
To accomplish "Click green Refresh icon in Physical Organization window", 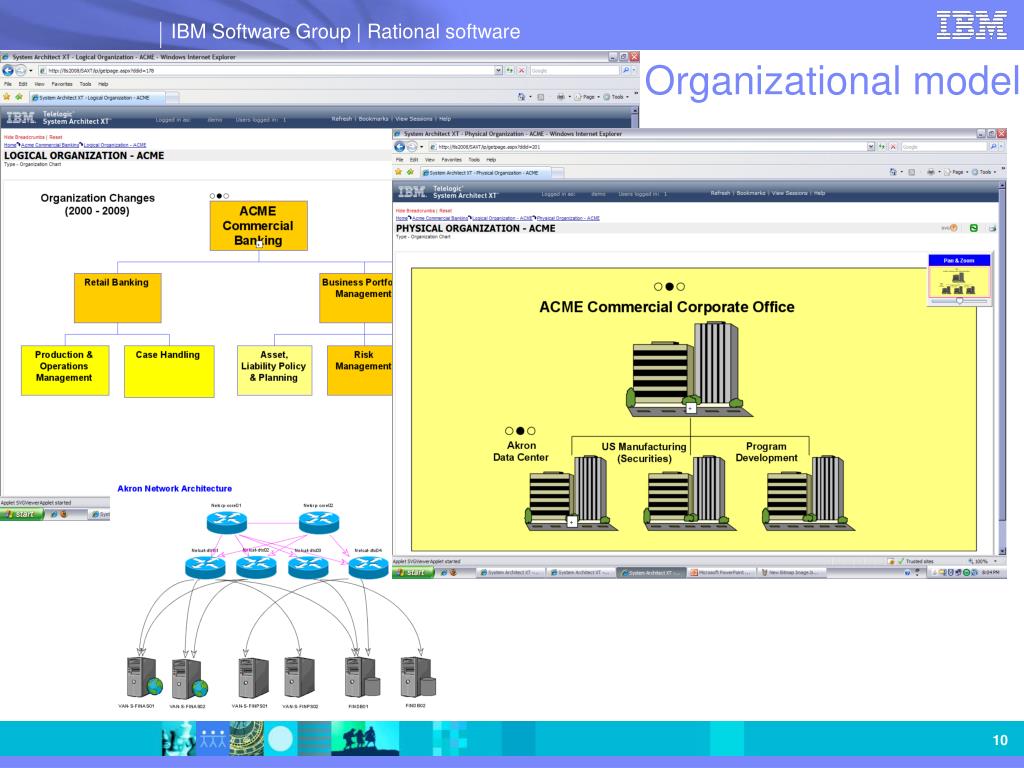I will coord(882,147).
